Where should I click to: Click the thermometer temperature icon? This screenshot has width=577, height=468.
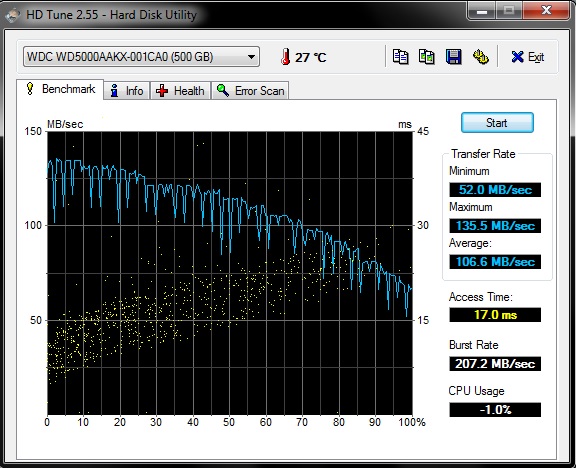[285, 57]
